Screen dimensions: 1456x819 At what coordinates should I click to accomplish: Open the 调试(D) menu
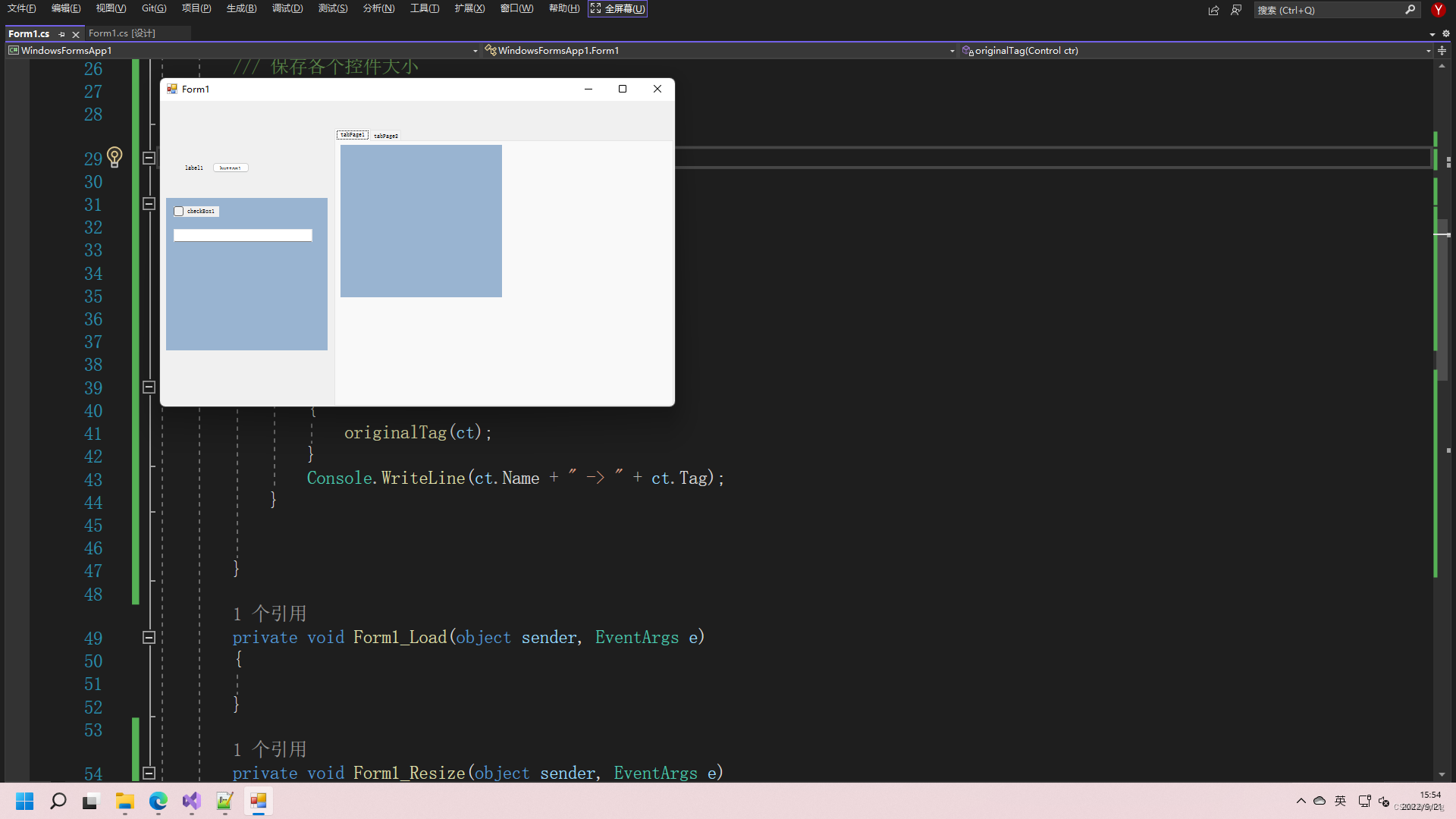pos(287,8)
